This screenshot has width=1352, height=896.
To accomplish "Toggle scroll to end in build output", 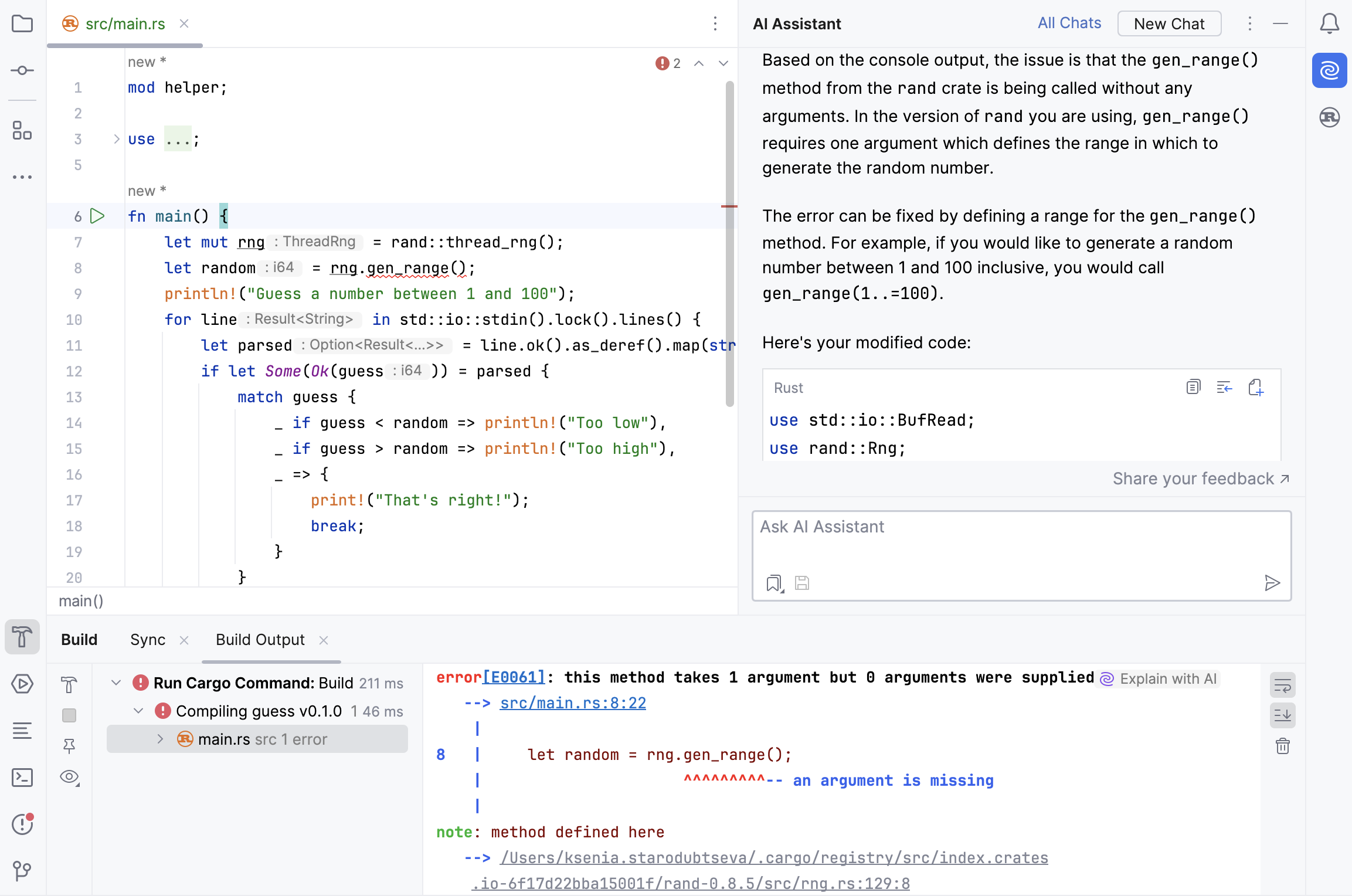I will point(1283,715).
